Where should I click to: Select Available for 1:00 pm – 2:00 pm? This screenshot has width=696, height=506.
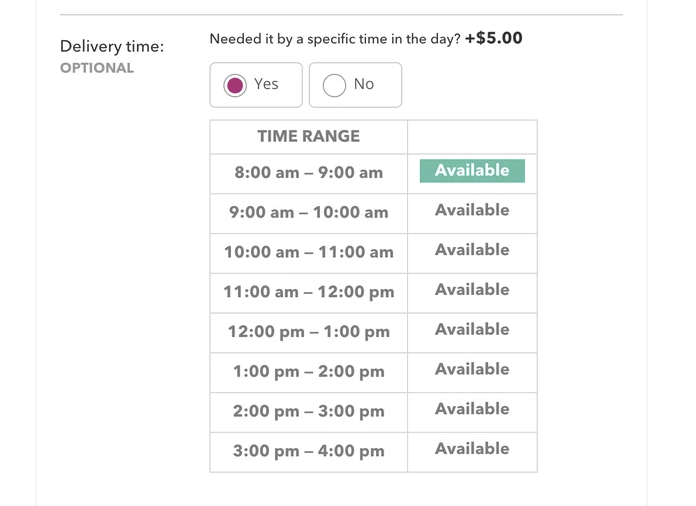tap(472, 370)
